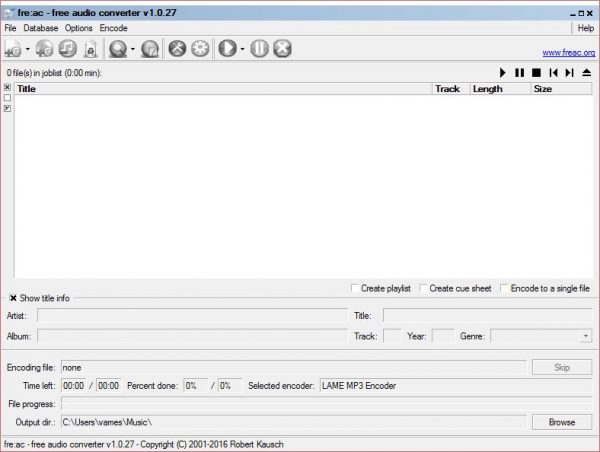Toggle Show title info checkbox
Screen dimensions: 600x452
[13, 298]
